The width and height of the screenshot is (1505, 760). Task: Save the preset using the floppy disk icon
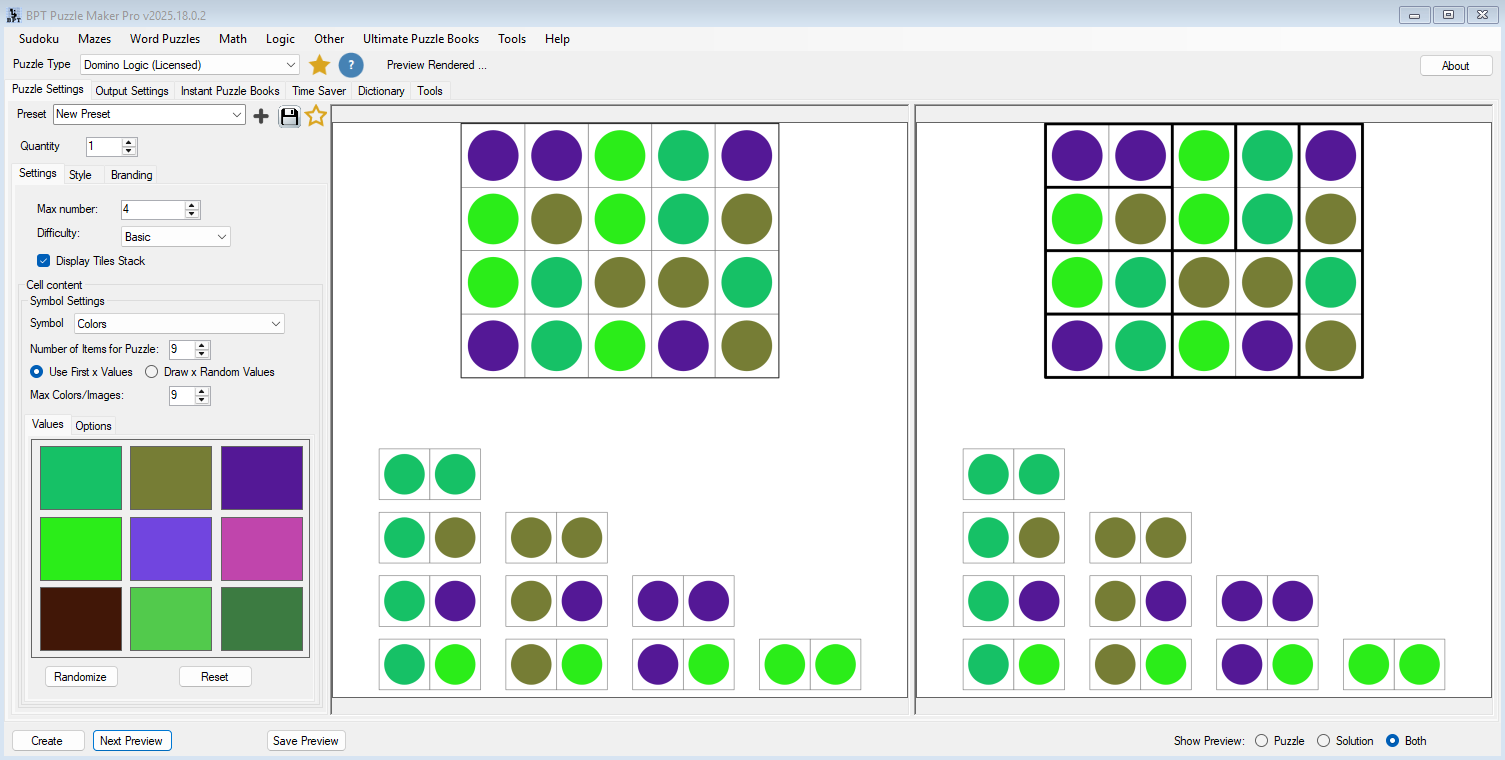pyautogui.click(x=289, y=115)
